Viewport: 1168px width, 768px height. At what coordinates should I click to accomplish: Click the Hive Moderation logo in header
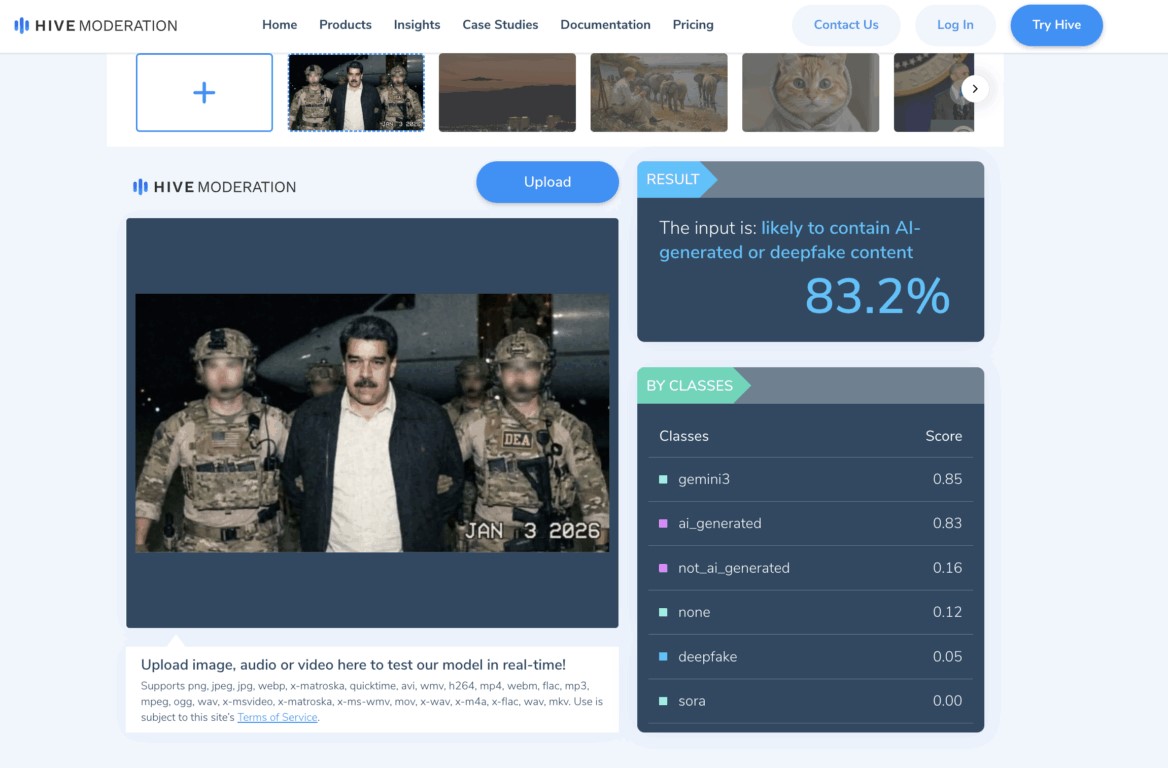(96, 25)
